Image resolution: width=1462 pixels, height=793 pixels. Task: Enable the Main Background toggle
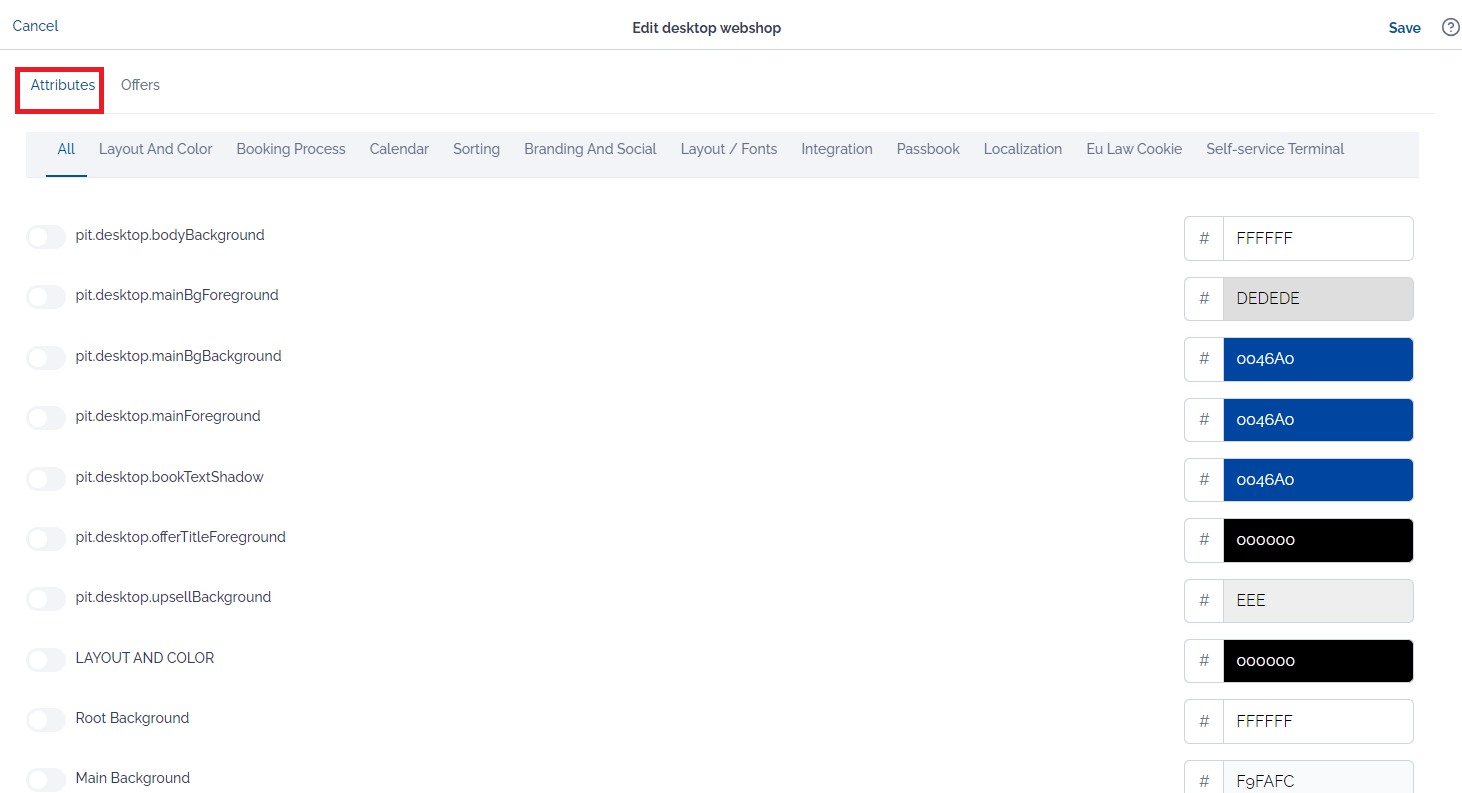(46, 779)
